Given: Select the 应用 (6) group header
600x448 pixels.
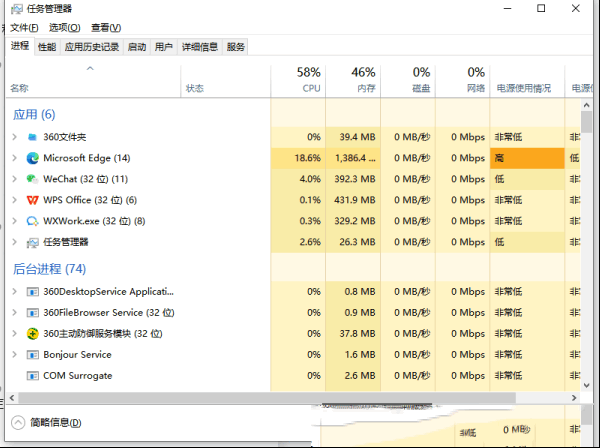Looking at the screenshot, I should click(x=34, y=114).
